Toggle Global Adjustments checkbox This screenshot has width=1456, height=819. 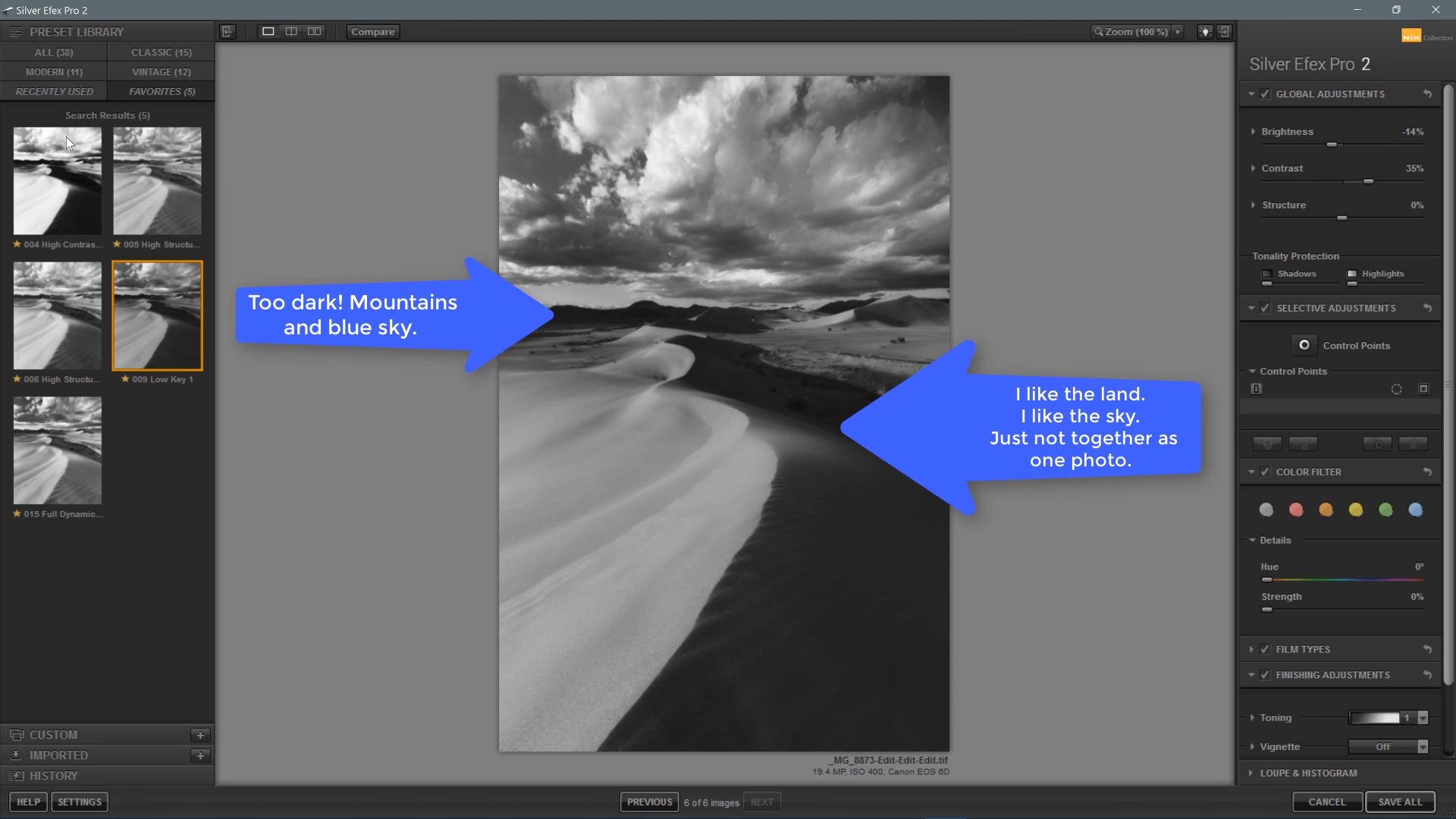point(1265,94)
